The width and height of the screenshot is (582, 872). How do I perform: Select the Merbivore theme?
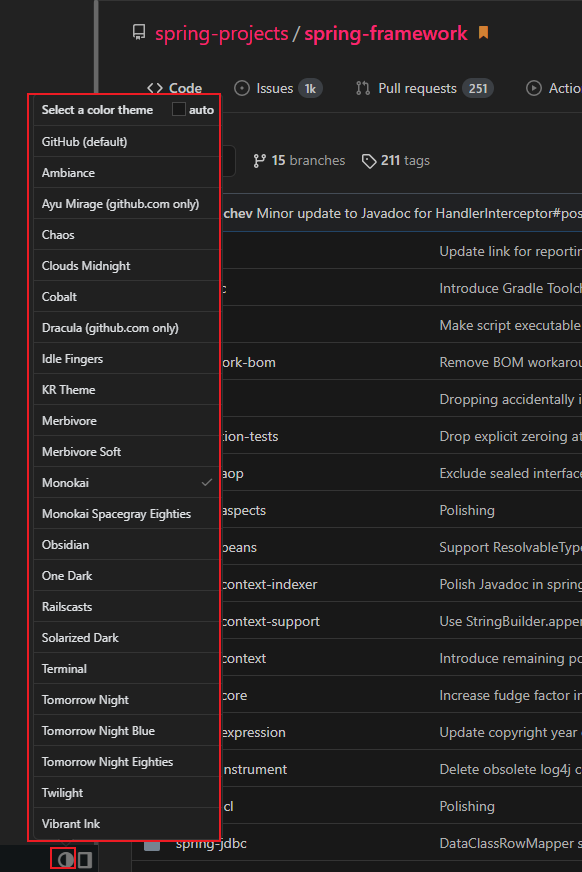pyautogui.click(x=126, y=420)
